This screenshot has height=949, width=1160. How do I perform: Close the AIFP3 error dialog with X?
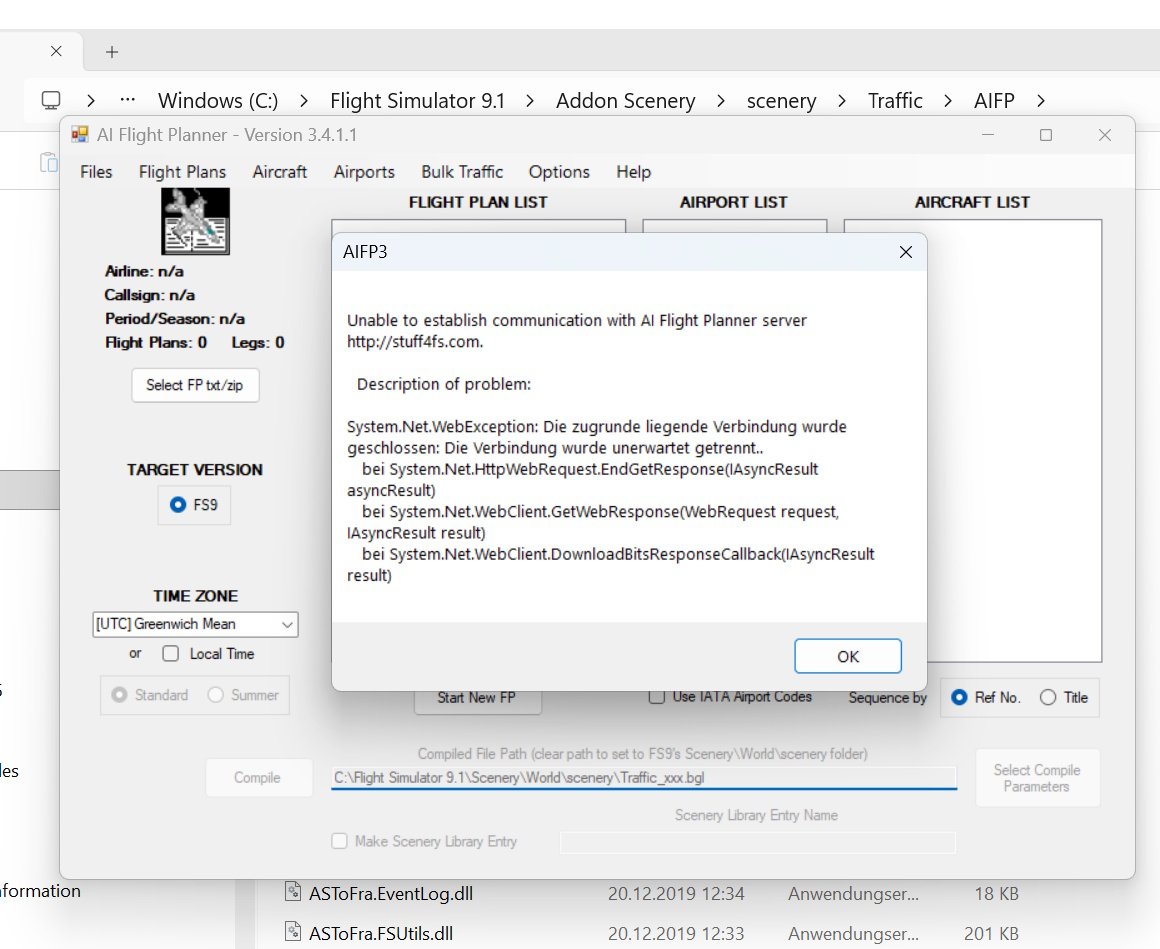pos(905,252)
